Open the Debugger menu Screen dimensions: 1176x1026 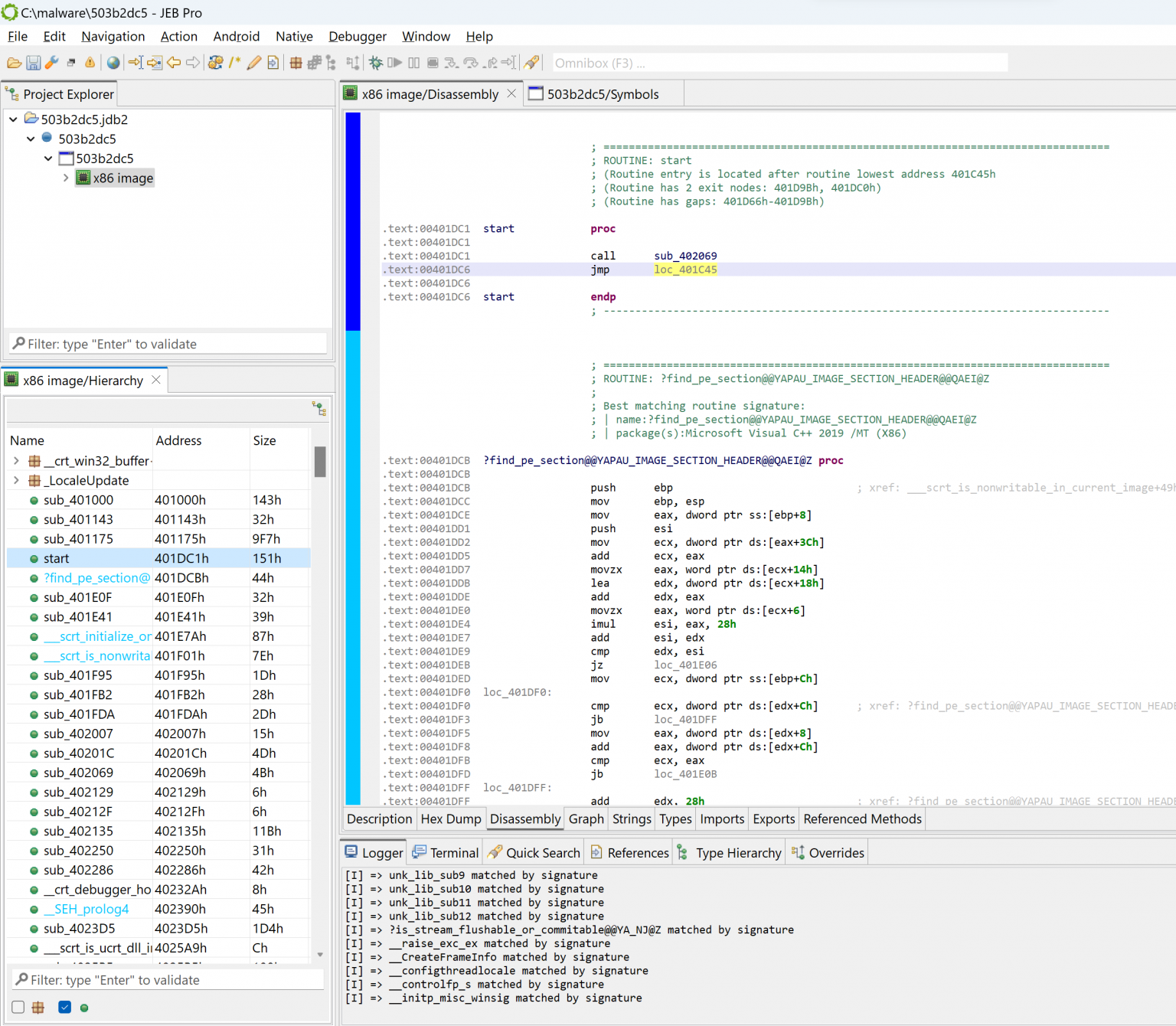point(357,36)
